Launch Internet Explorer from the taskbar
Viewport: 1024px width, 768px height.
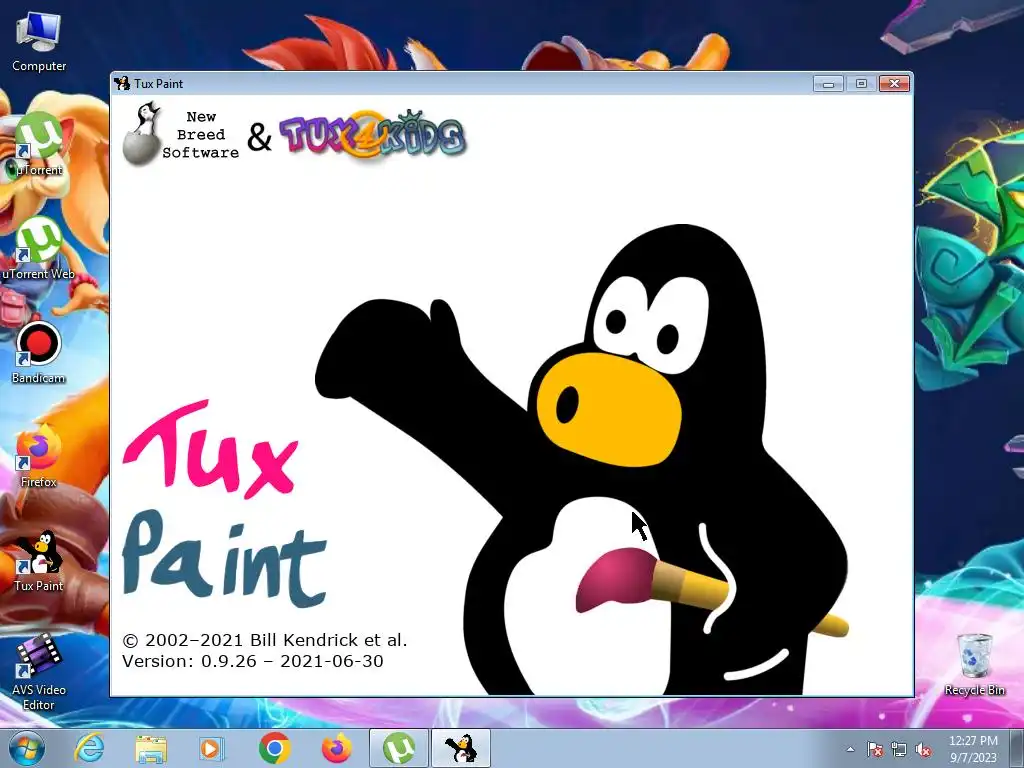[89, 748]
